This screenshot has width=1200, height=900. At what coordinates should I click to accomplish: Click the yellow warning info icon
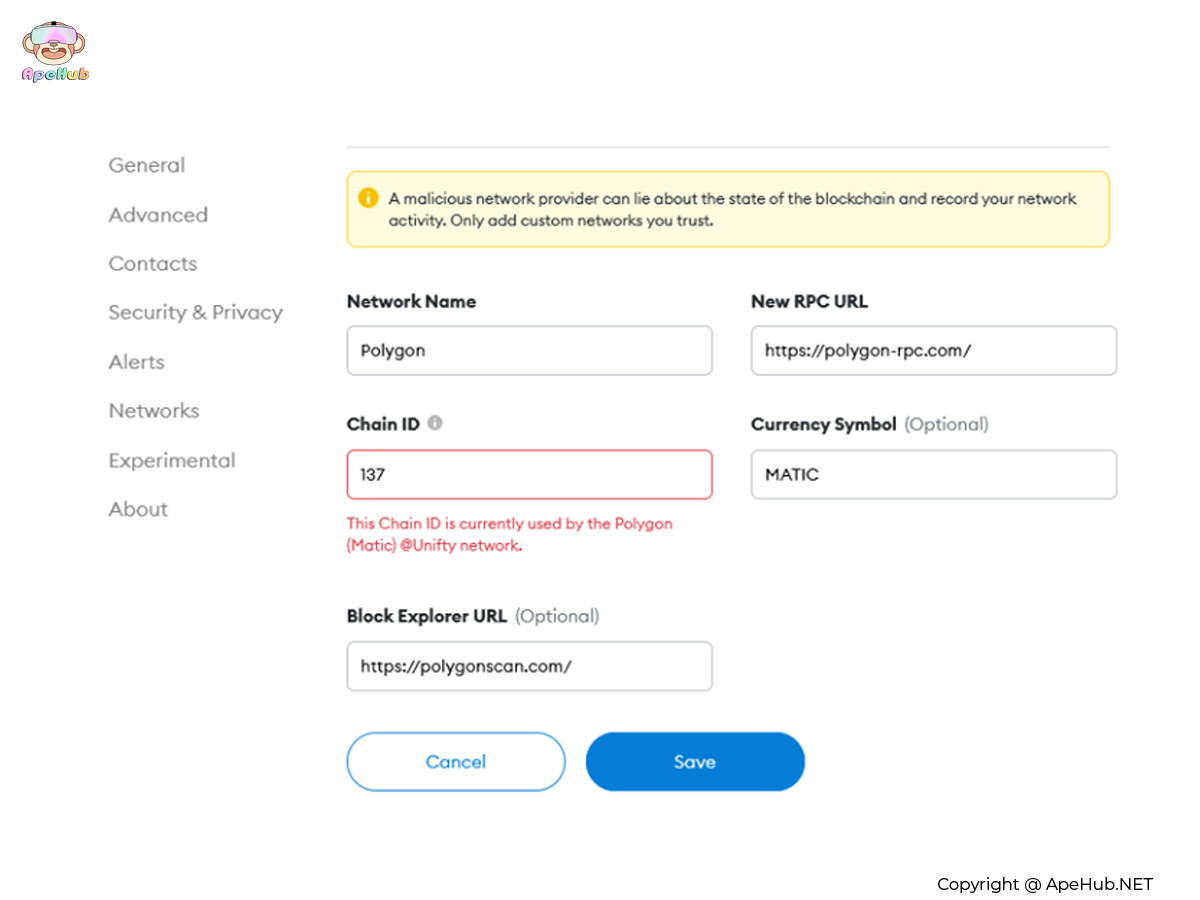tap(368, 198)
